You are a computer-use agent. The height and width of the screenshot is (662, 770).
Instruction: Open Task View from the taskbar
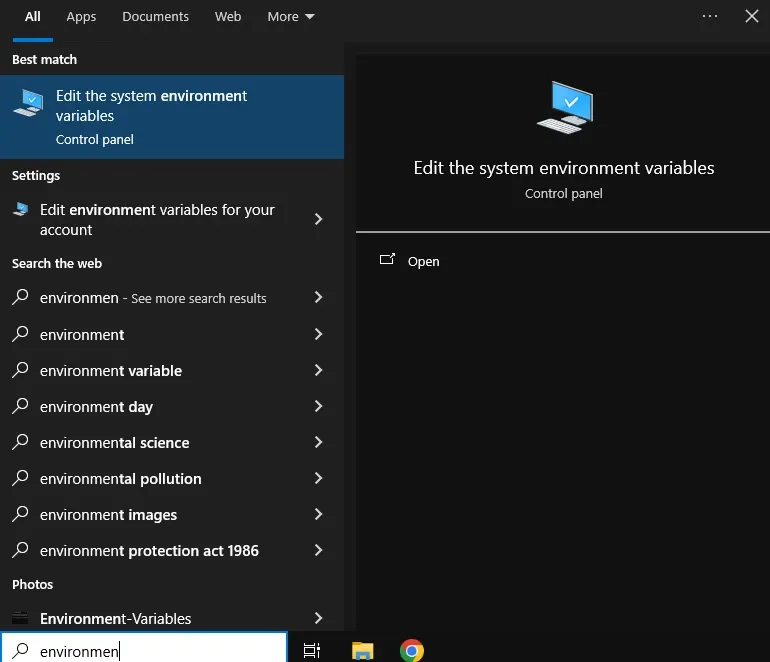312,651
